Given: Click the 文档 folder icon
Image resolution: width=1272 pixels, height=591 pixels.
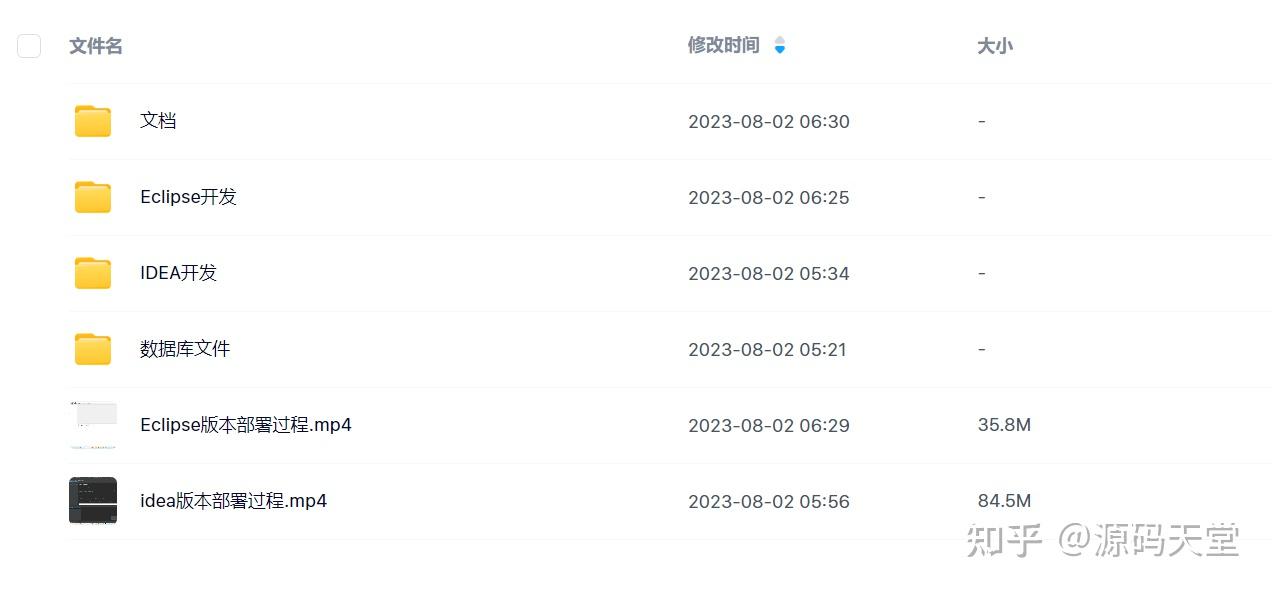Looking at the screenshot, I should coord(93,121).
